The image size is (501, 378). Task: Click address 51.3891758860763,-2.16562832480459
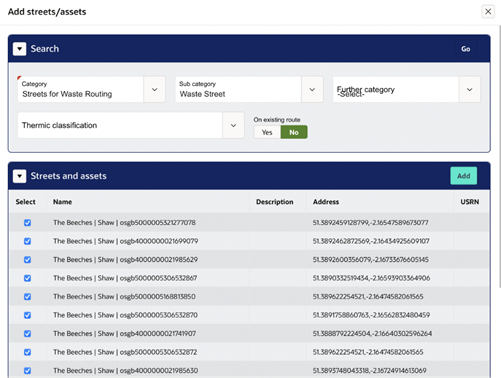point(371,315)
